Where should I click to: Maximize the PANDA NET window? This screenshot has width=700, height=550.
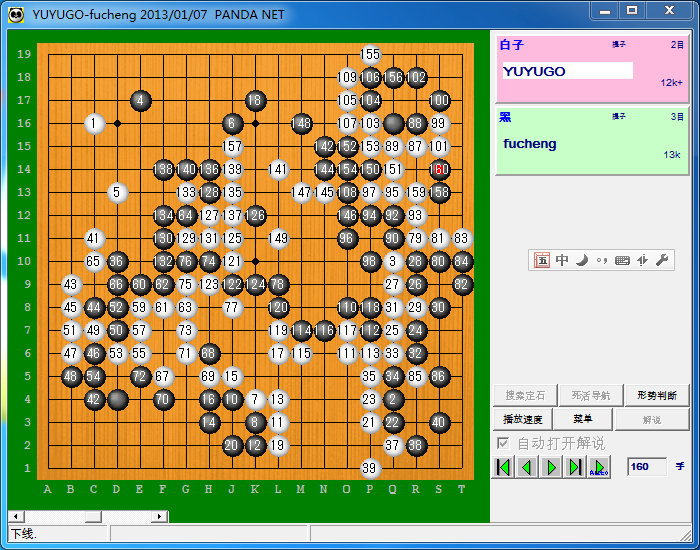[x=632, y=11]
